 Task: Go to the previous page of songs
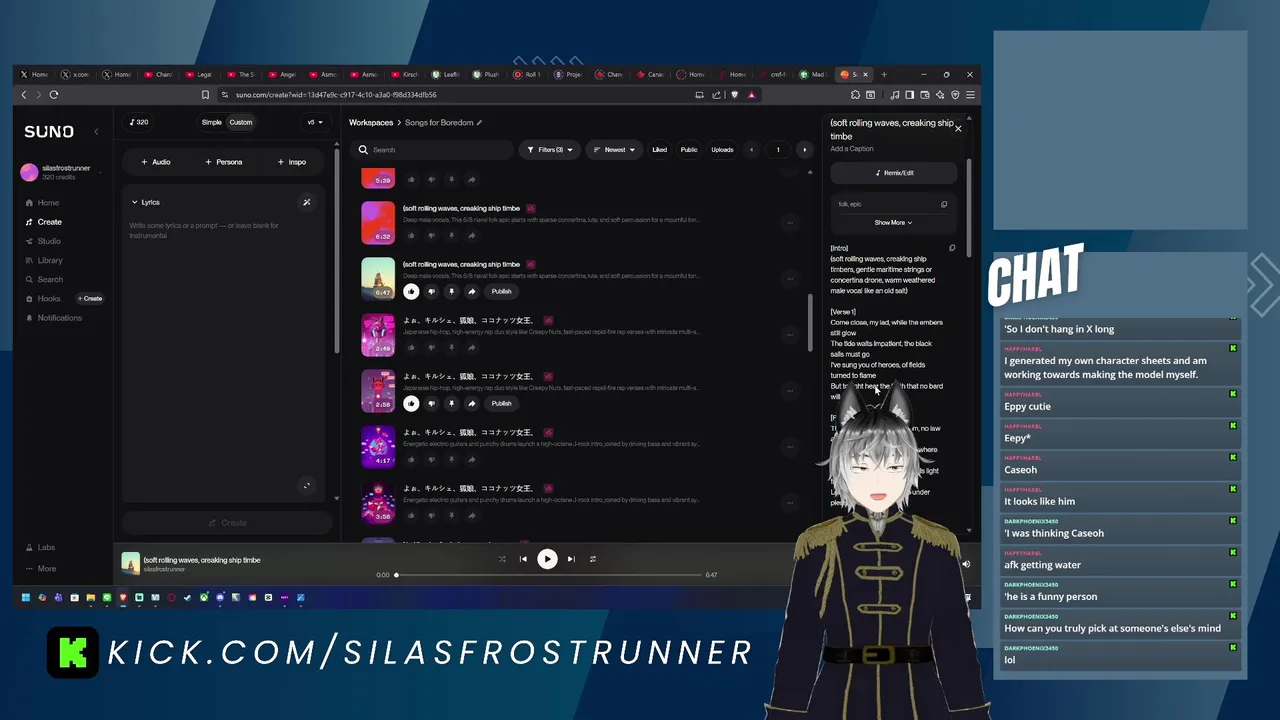[x=752, y=150]
